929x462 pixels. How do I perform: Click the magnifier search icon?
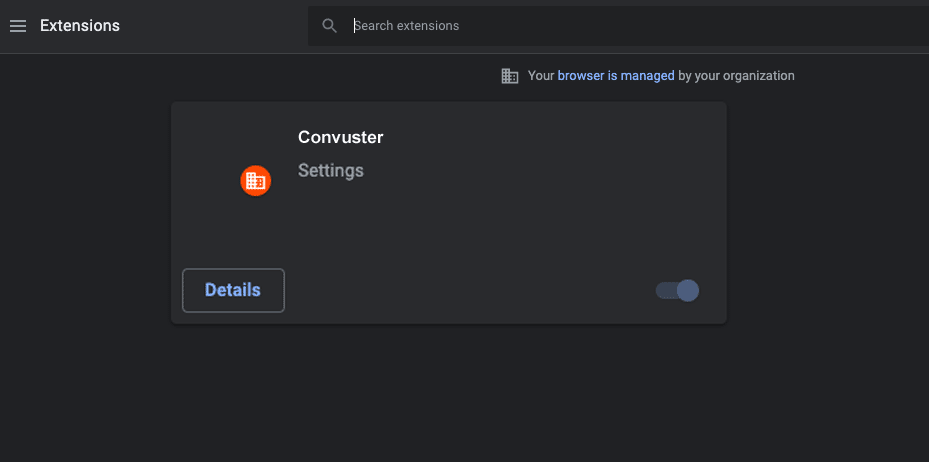(329, 25)
